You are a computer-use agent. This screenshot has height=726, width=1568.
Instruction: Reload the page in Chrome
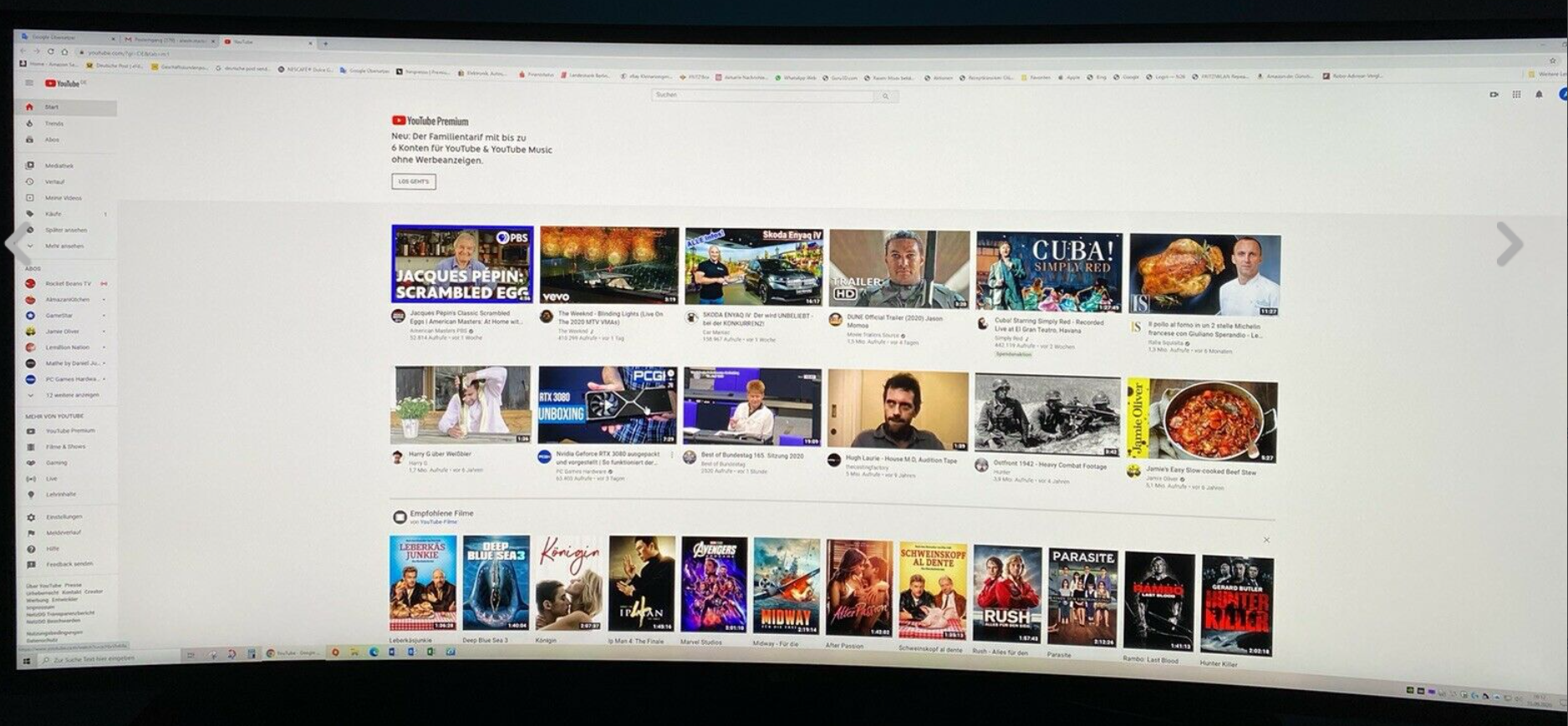coord(50,52)
